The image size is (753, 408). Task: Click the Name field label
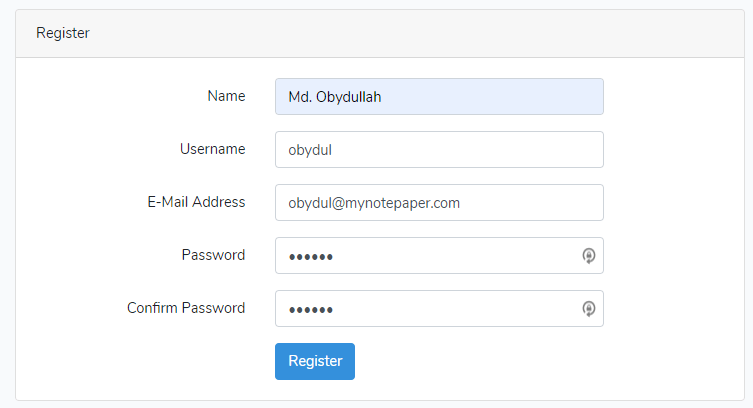[226, 96]
